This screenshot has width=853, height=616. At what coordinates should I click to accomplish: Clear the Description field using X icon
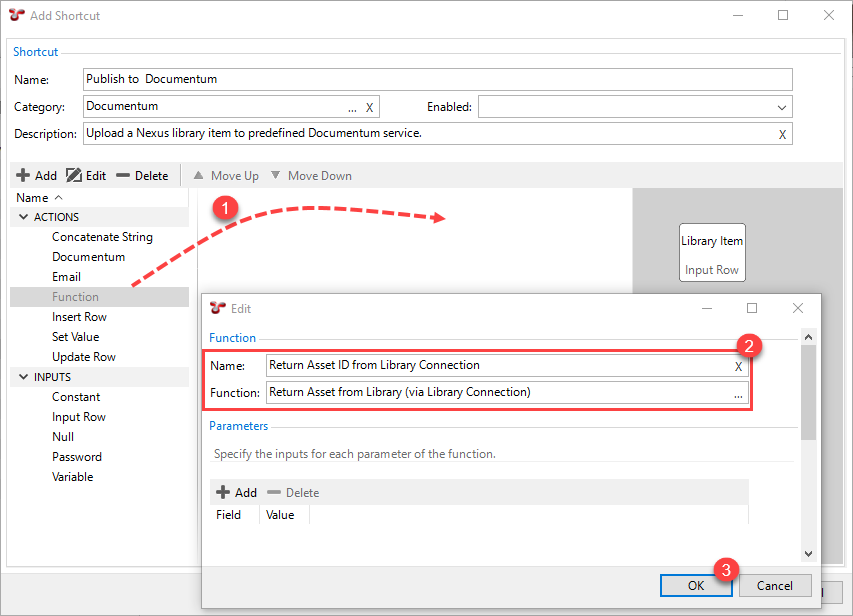782,134
